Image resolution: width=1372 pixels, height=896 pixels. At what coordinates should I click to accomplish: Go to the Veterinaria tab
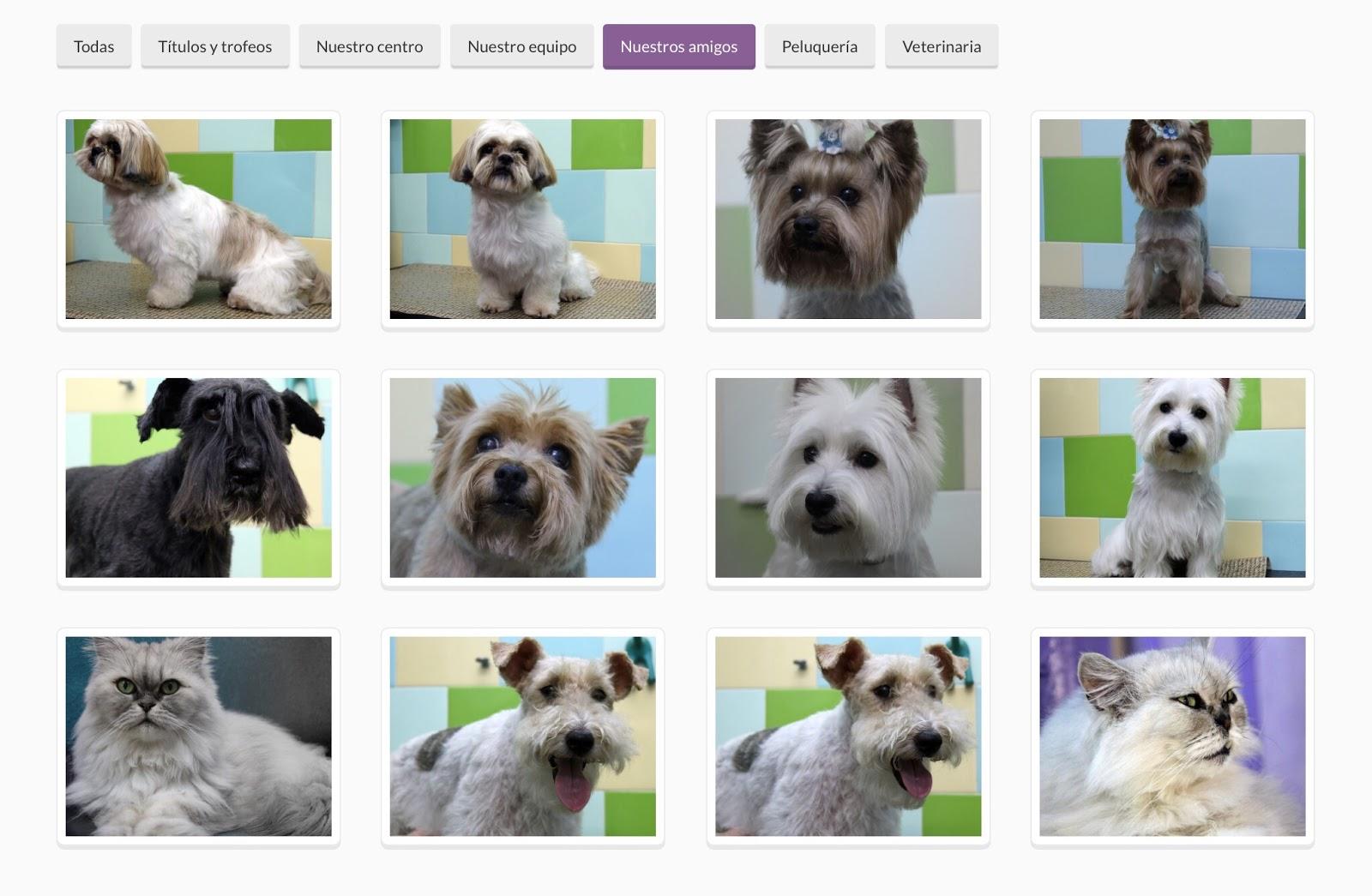pos(941,46)
